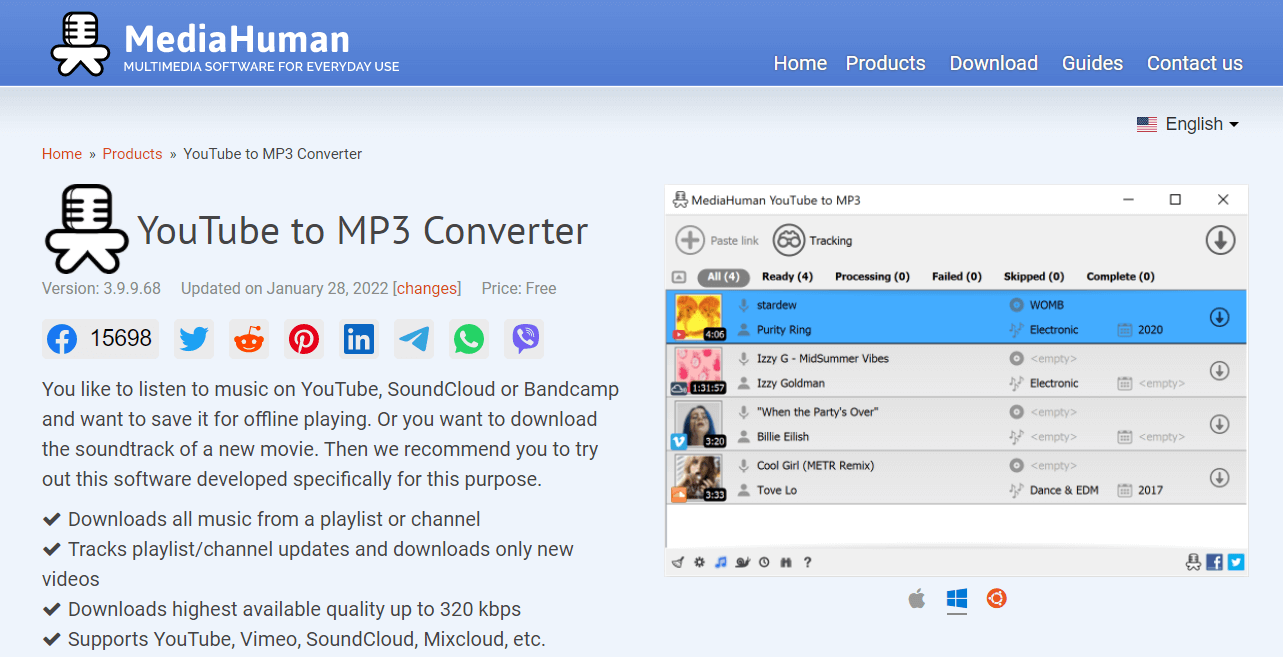Click the artist name Purity Ring
Image resolution: width=1283 pixels, height=657 pixels.
click(784, 330)
